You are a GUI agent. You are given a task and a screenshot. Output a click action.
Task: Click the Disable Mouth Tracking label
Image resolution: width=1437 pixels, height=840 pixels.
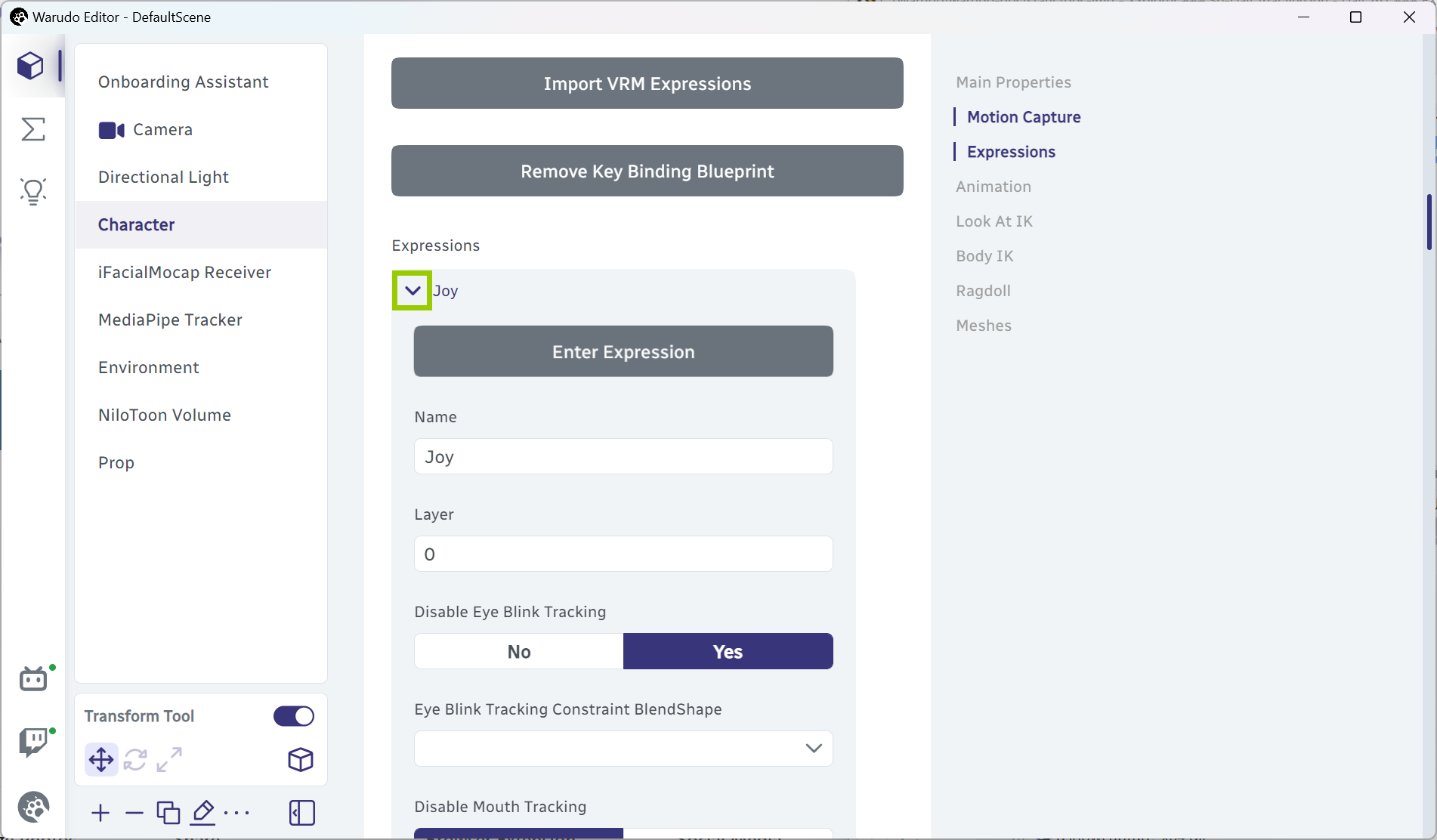pos(500,807)
